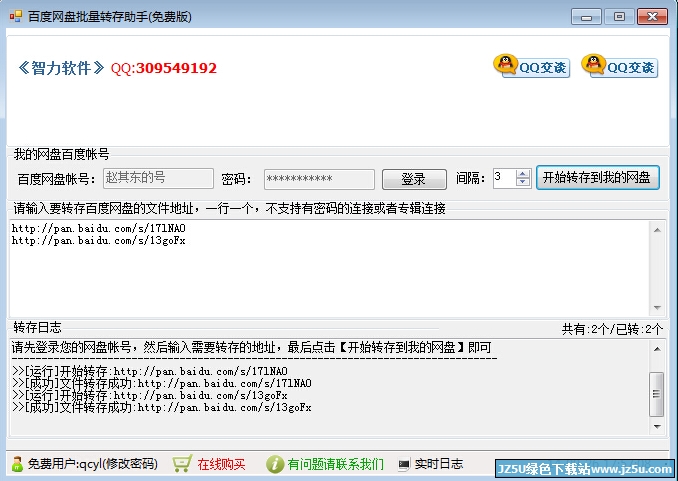The height and width of the screenshot is (481, 678).
Task: Click the monitor icon beside 实时日志
Action: [x=404, y=465]
